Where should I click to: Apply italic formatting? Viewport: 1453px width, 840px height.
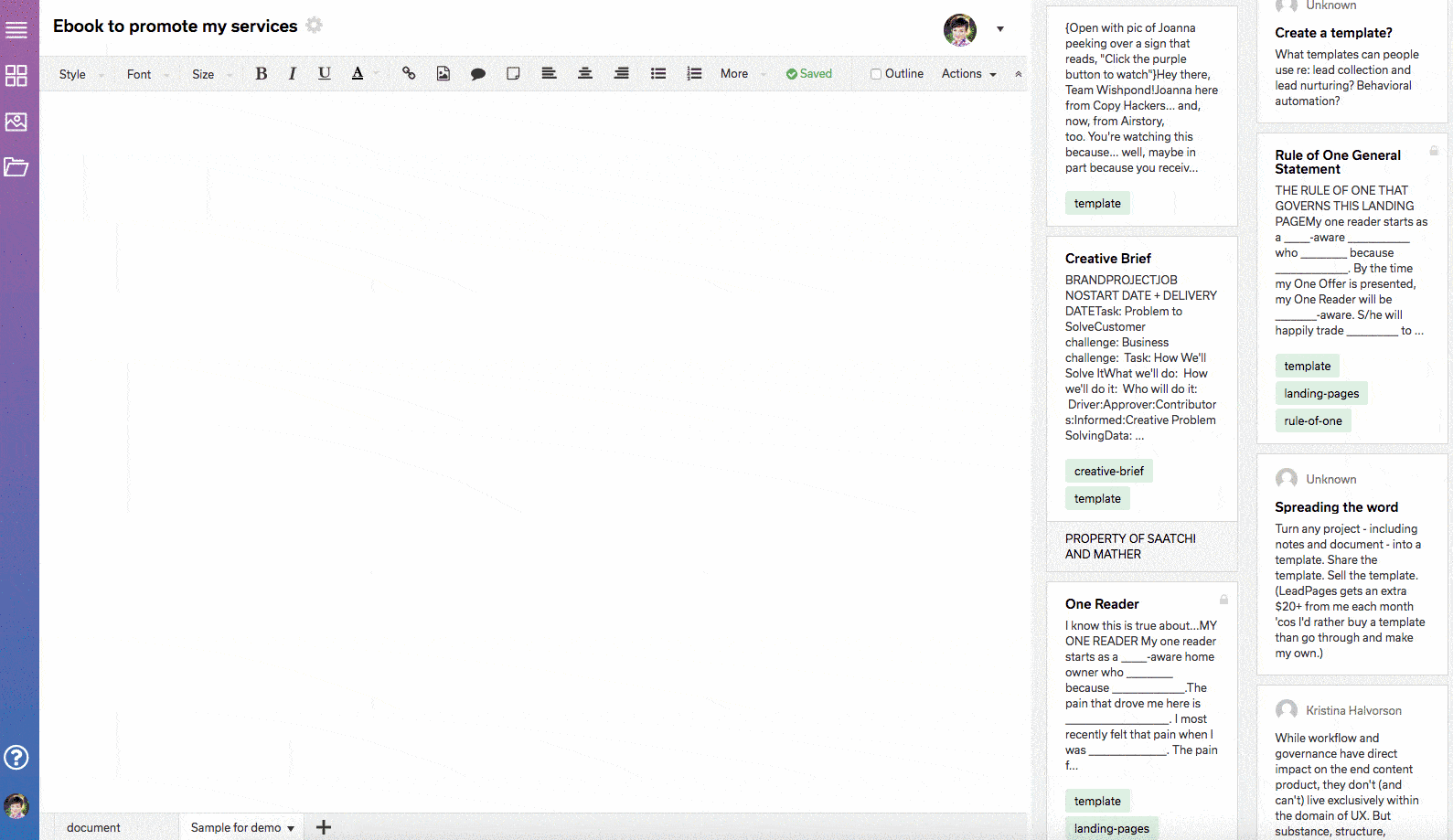293,74
